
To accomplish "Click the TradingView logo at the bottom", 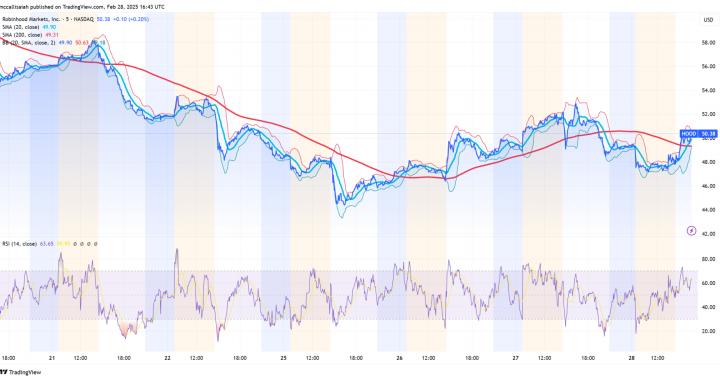I will click(21, 372).
